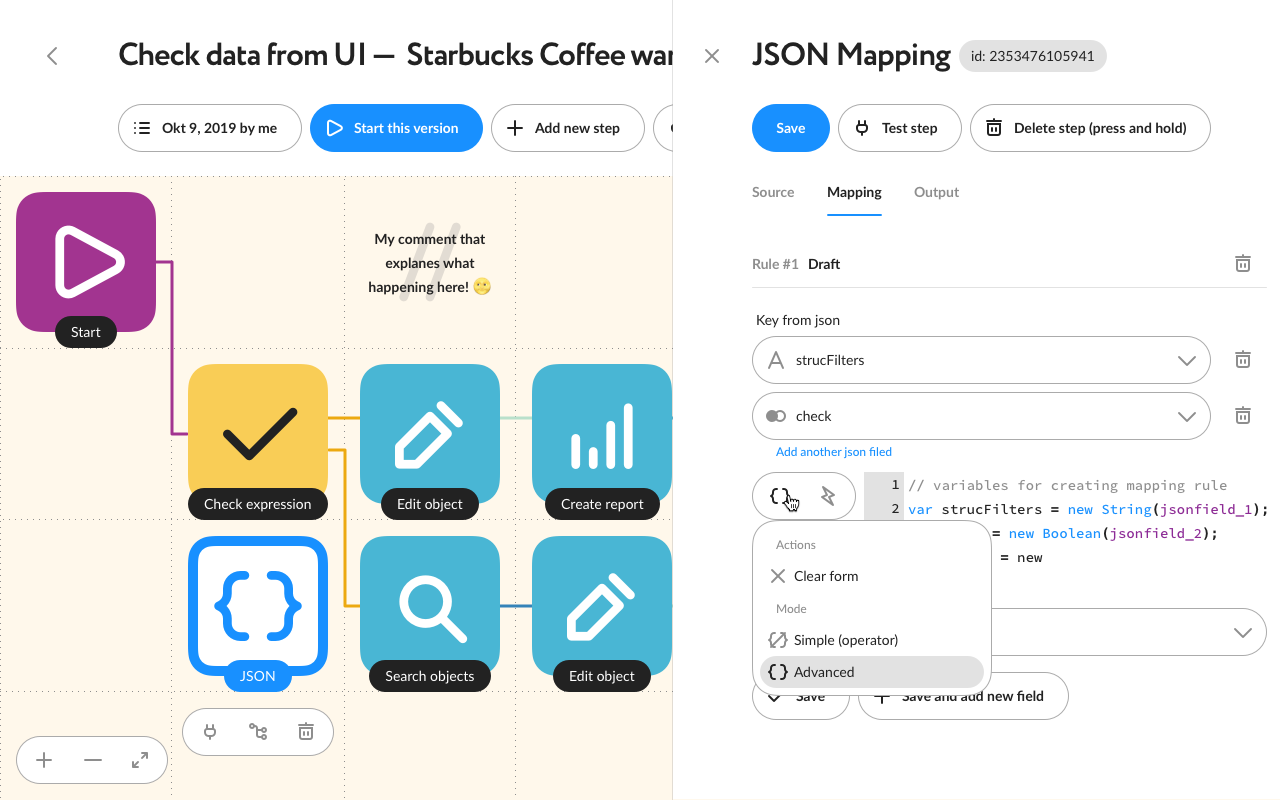The image size is (1280, 800).
Task: Delete the strucFilters json field
Action: (x=1242, y=360)
